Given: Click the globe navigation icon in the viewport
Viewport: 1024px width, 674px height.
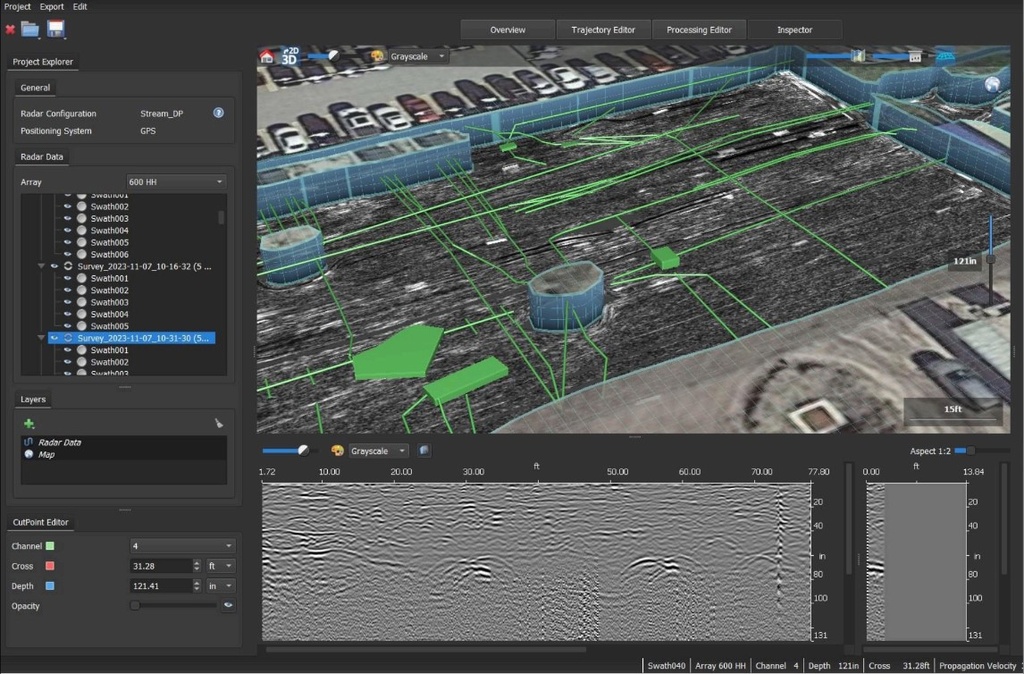Looking at the screenshot, I should click(x=992, y=84).
